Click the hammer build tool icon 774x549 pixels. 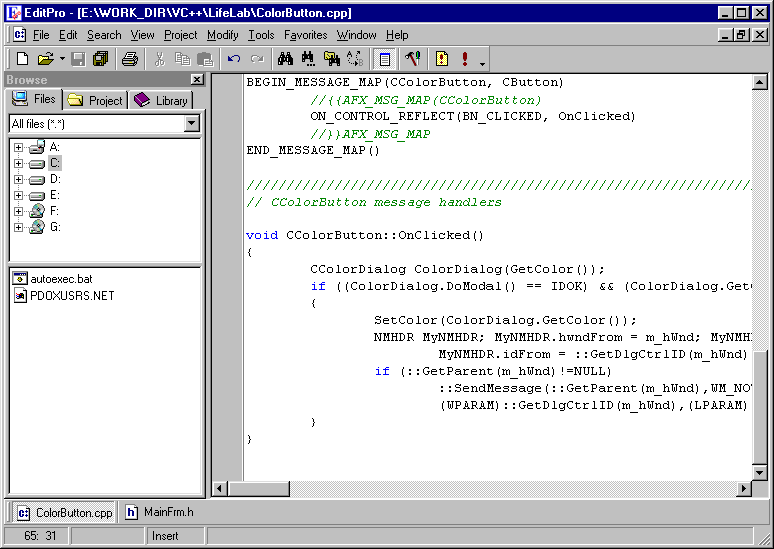pos(413,59)
